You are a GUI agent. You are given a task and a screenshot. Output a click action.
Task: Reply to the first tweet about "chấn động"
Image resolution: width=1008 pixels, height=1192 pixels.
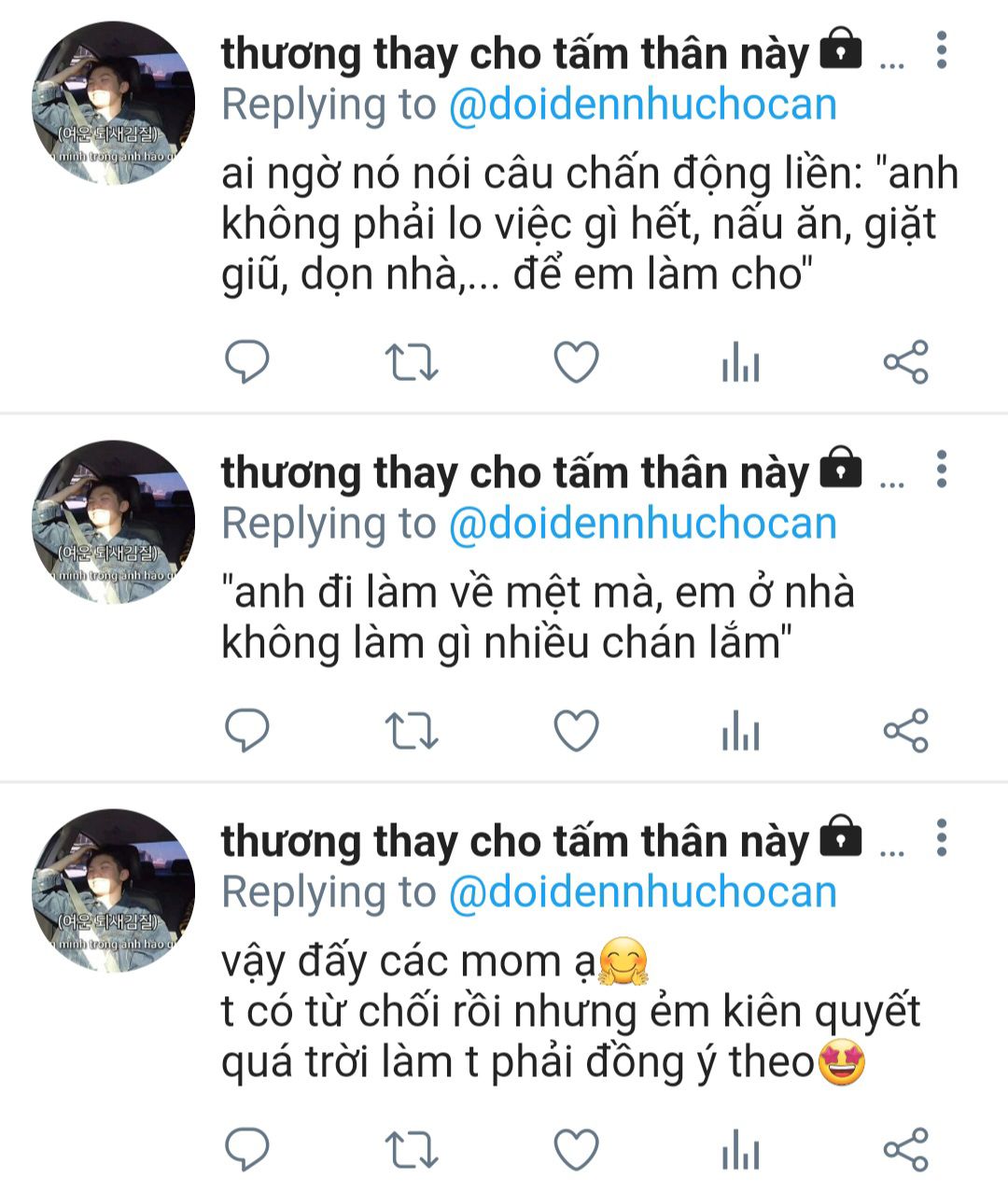pyautogui.click(x=247, y=361)
